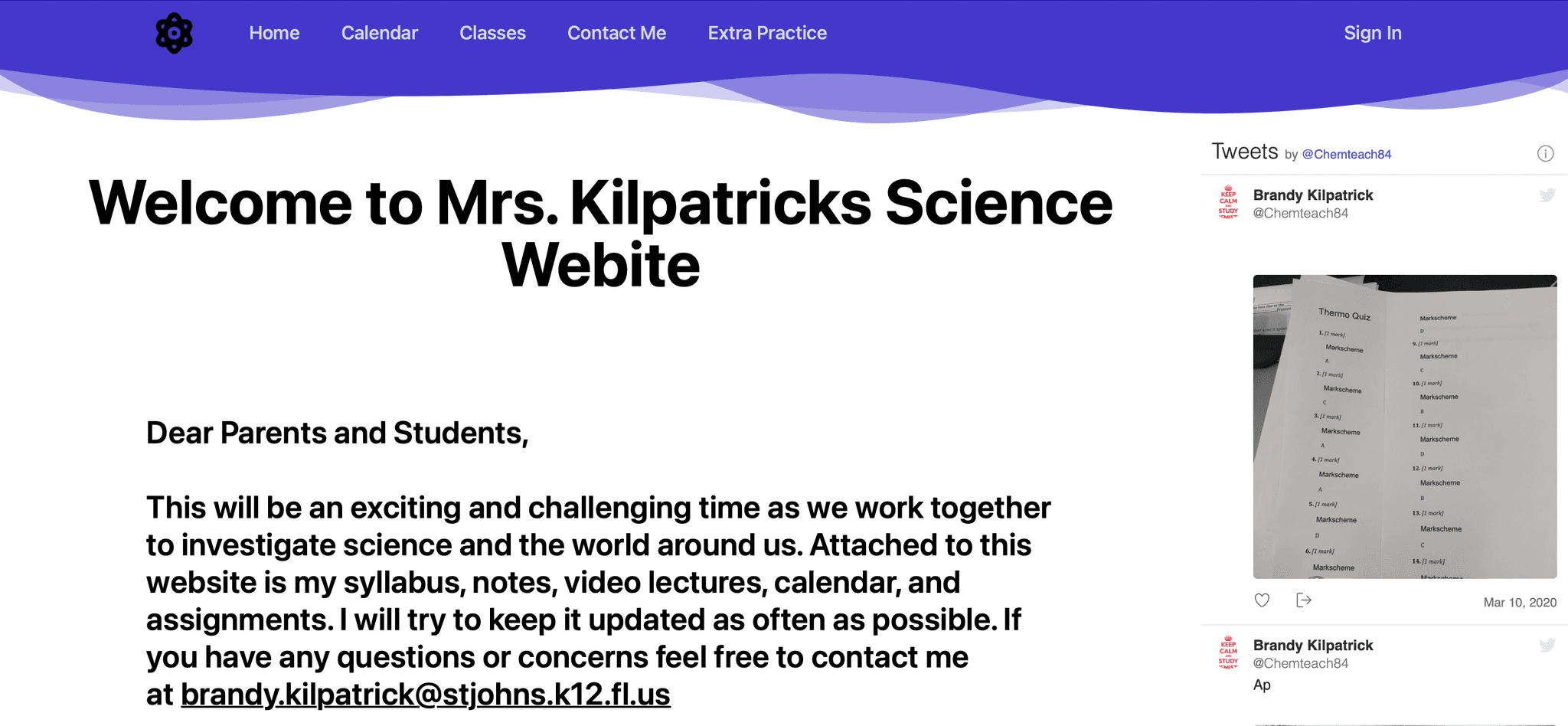The width and height of the screenshot is (1568, 726).
Task: Click the Twitter bird icon on second tweet
Action: tap(1547, 646)
